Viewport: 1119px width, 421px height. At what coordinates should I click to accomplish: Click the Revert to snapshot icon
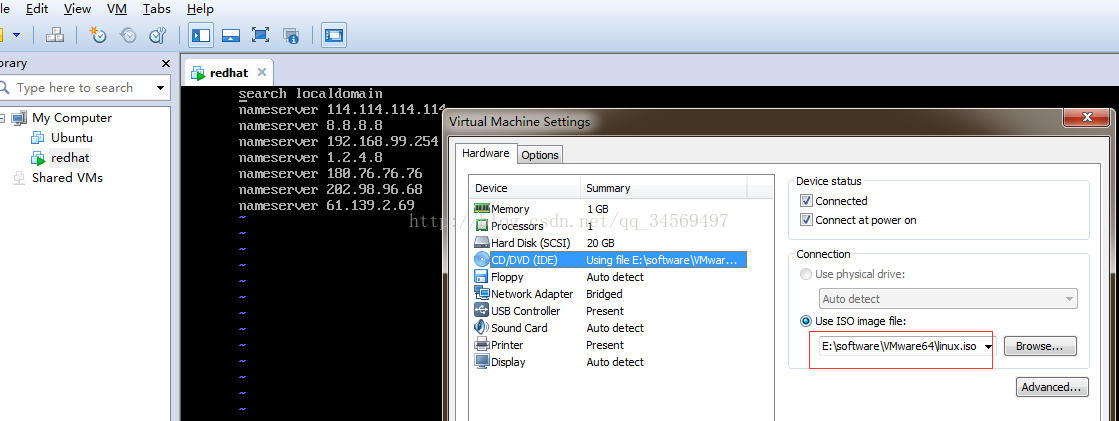point(128,34)
